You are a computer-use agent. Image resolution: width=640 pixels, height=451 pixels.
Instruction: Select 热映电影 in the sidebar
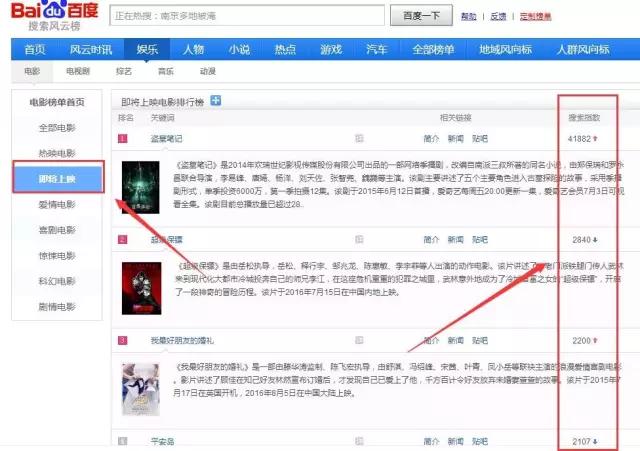click(x=57, y=153)
